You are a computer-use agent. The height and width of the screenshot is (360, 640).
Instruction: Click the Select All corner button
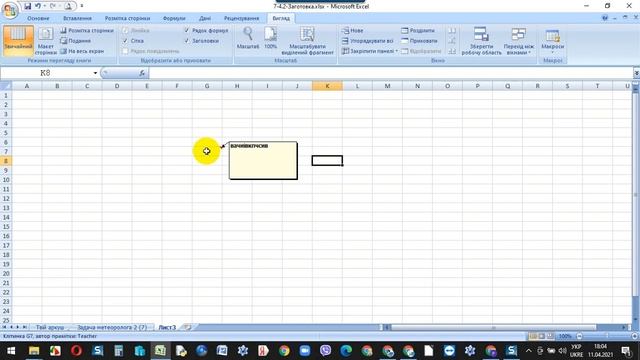(x=6, y=86)
